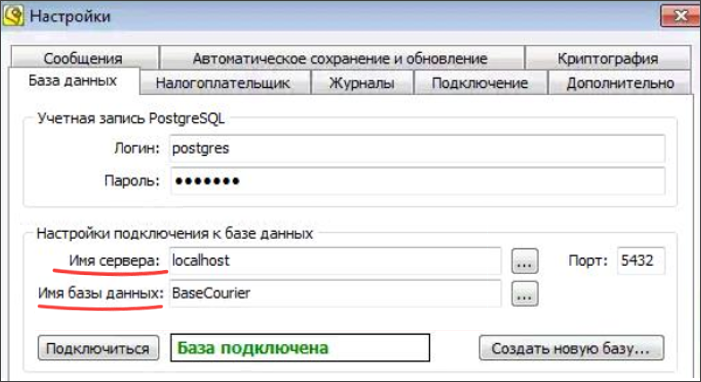The height and width of the screenshot is (382, 701).
Task: Select the База данных tab
Action: coord(74,81)
